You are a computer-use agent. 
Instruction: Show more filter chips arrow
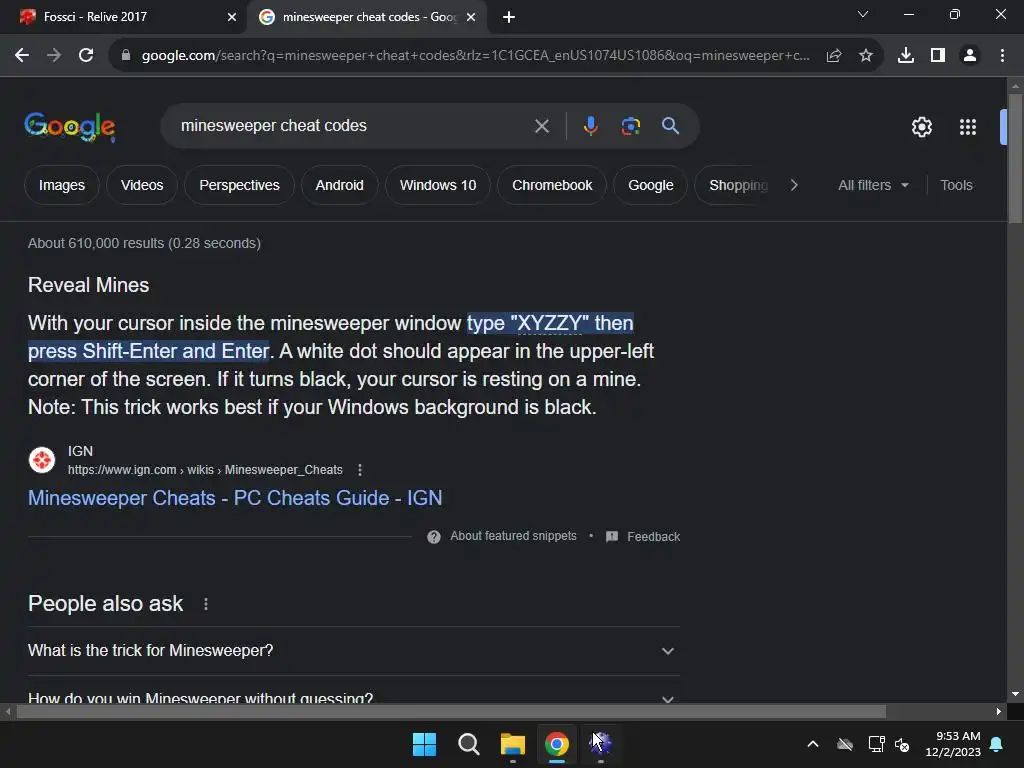(x=793, y=185)
